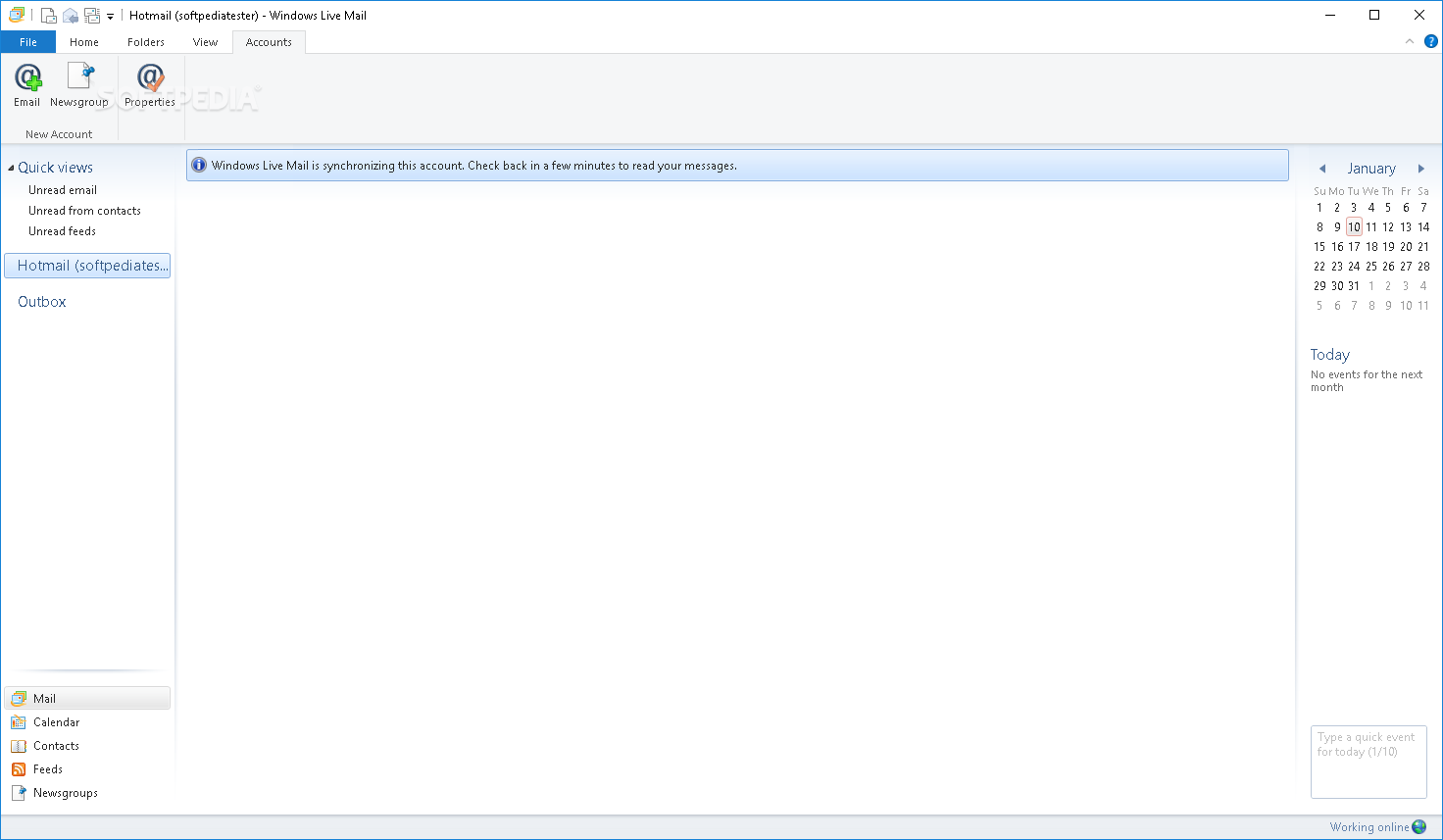Go to next month in calendar
Viewport: 1443px width, 840px height.
point(1420,169)
